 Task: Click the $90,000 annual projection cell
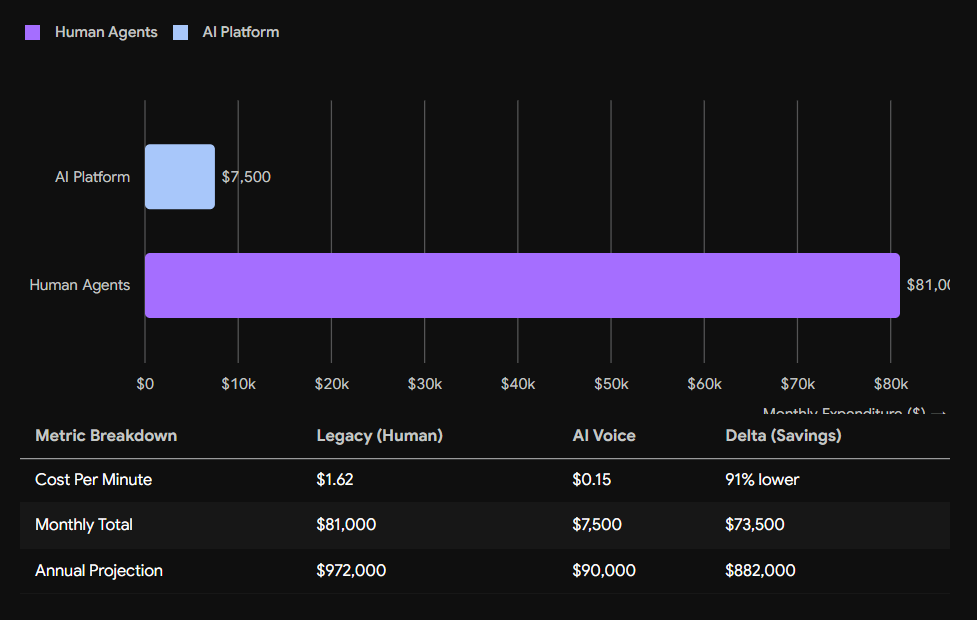[x=604, y=571]
